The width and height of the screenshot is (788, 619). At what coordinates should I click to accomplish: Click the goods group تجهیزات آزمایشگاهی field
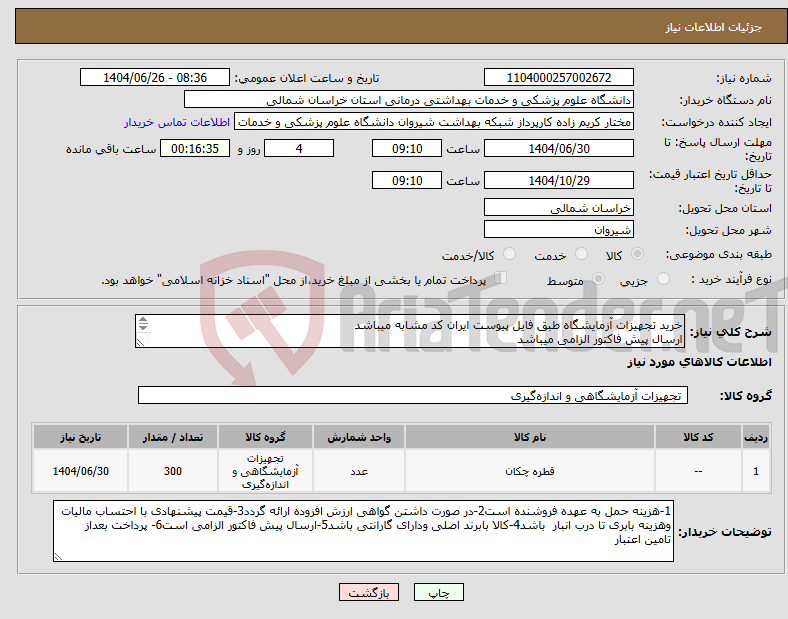(x=413, y=395)
